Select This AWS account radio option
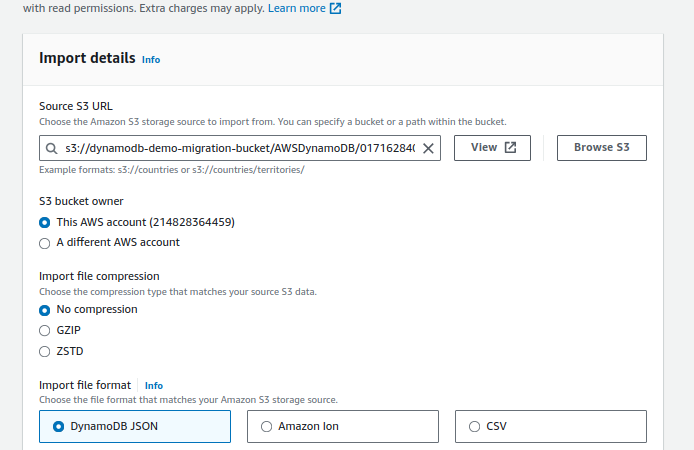694x450 pixels. coord(44,222)
